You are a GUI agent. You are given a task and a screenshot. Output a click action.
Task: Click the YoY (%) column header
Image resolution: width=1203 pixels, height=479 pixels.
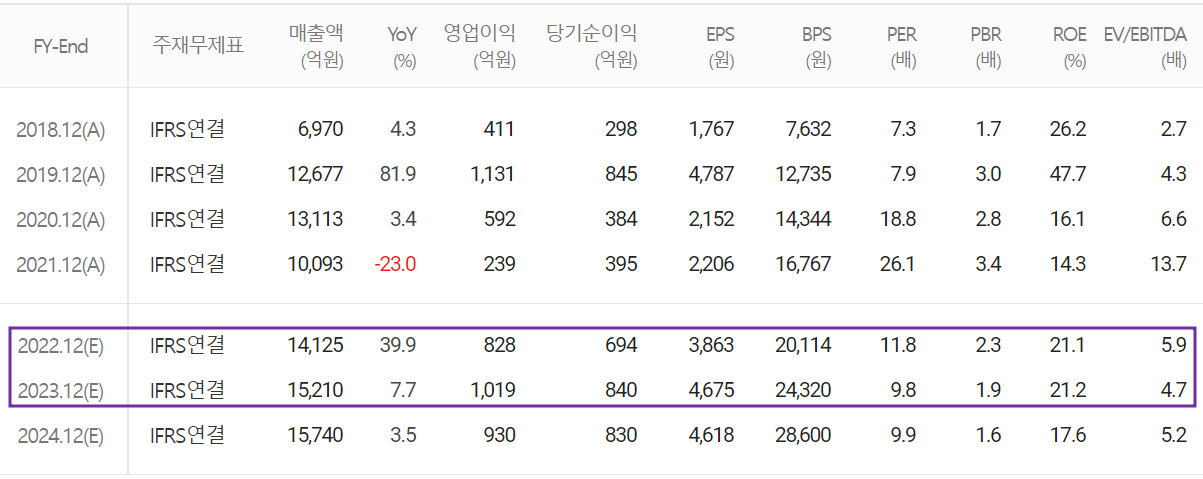402,46
